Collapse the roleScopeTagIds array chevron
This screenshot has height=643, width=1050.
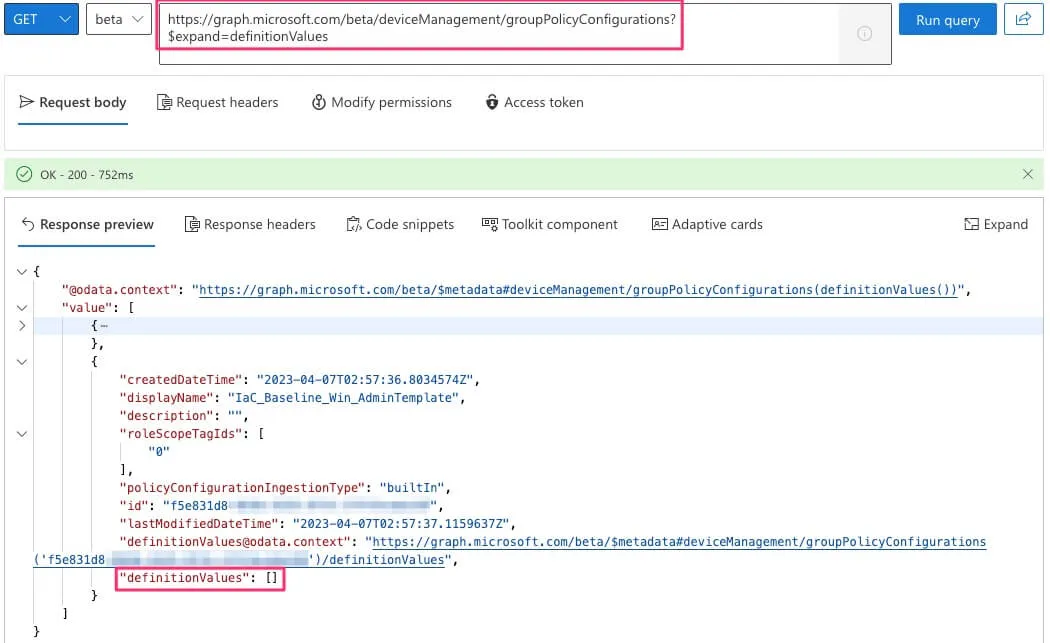[x=21, y=433]
